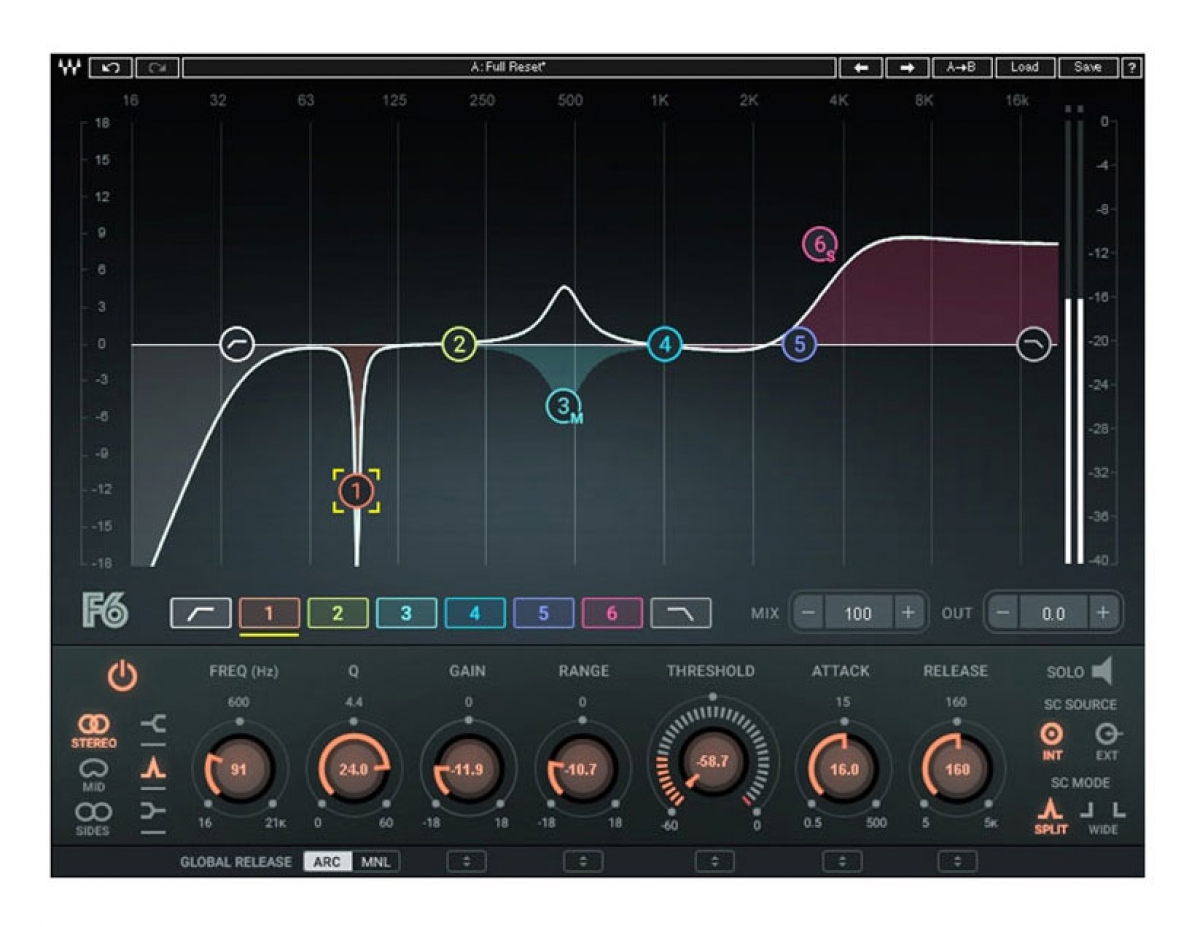This screenshot has width=1200, height=927.
Task: Click the Save button
Action: [x=1088, y=68]
